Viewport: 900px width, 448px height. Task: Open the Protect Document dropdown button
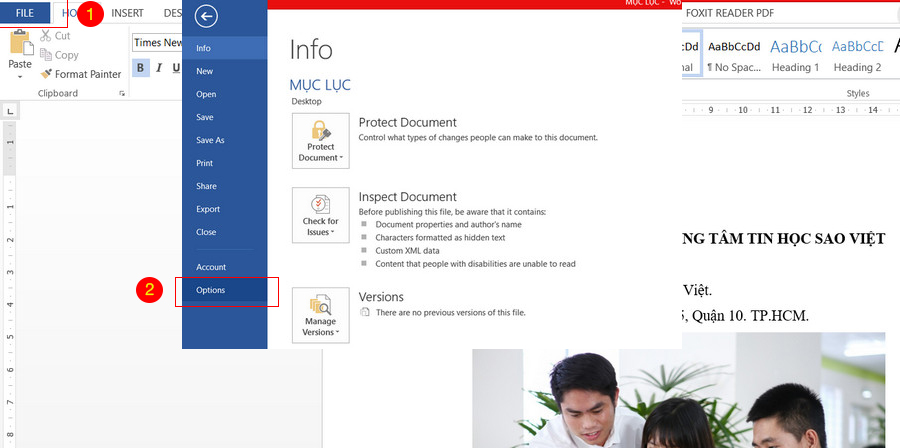click(320, 141)
